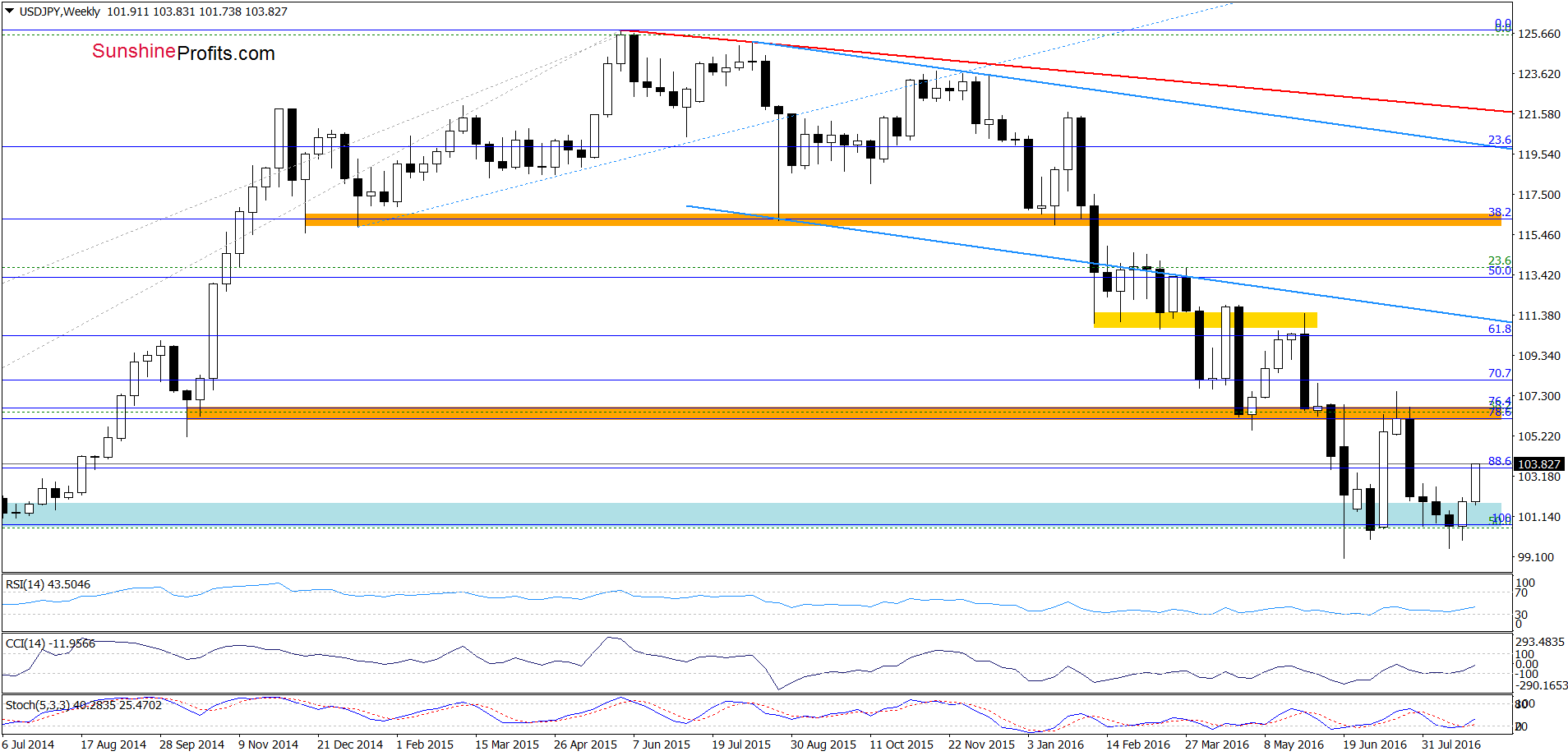Image resolution: width=1568 pixels, height=756 pixels.
Task: Click the 15 Mar 2015 date label
Action: click(507, 744)
